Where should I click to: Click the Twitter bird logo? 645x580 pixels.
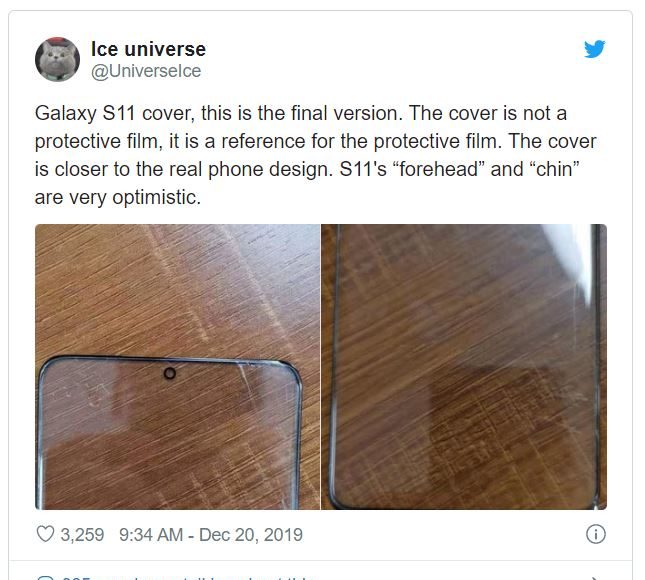coord(594,49)
